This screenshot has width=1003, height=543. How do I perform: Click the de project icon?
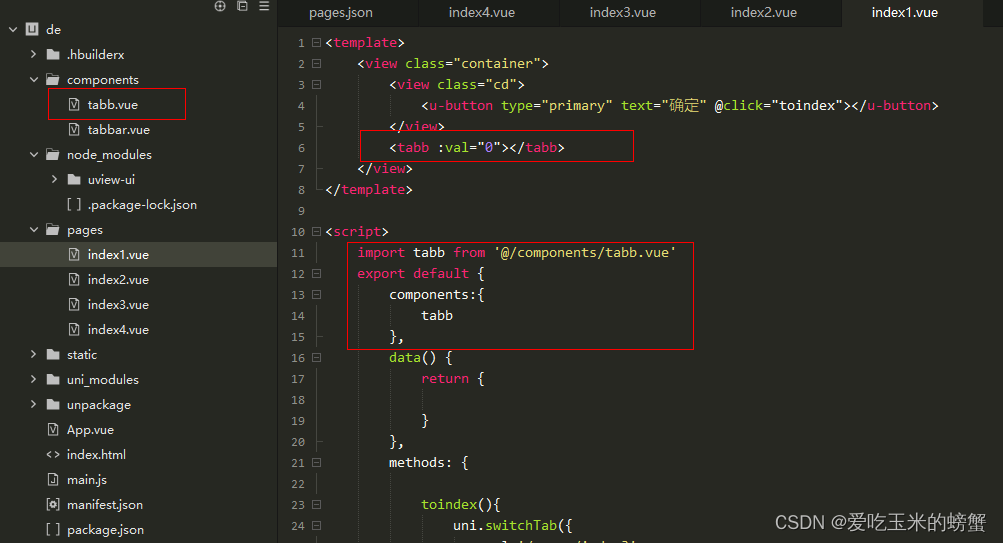pyautogui.click(x=32, y=29)
